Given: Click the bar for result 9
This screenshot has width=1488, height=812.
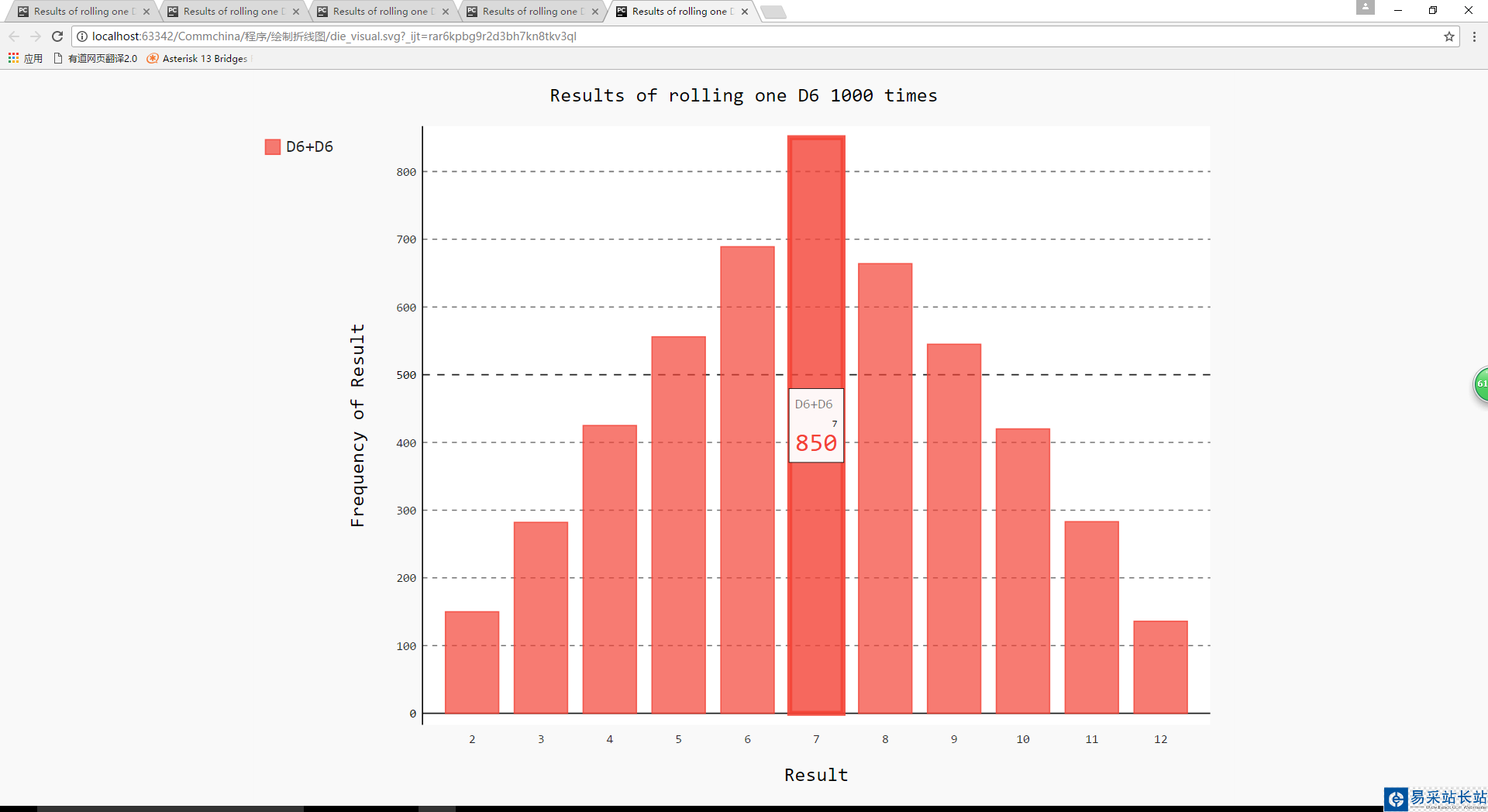Looking at the screenshot, I should (x=954, y=528).
